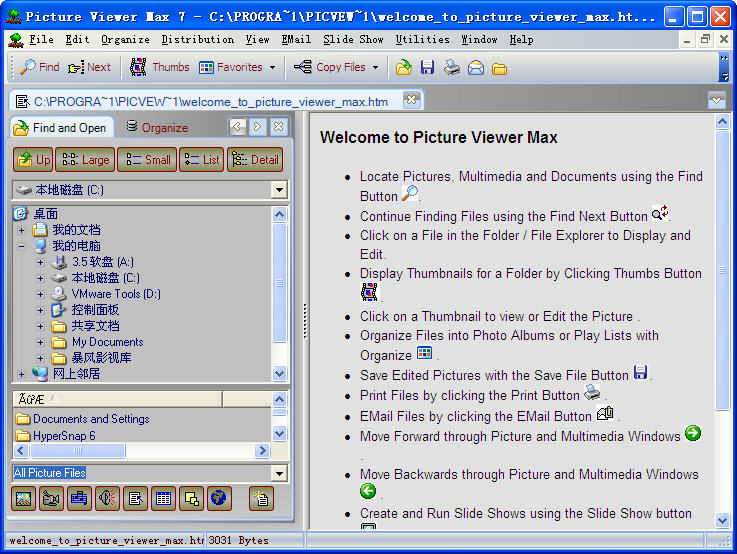Expand the 网上邻居 tree node
Image resolution: width=737 pixels, height=554 pixels.
(x=21, y=374)
